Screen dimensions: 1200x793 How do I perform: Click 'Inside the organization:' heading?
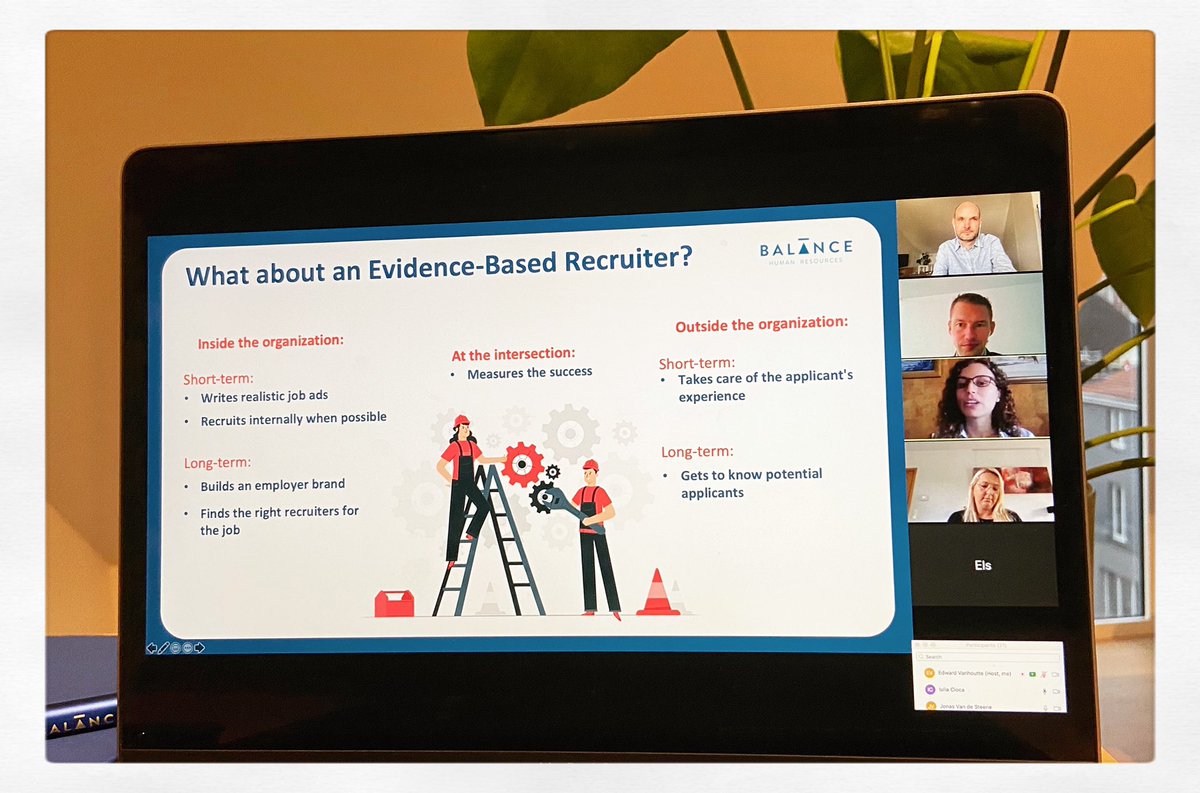tap(270, 341)
